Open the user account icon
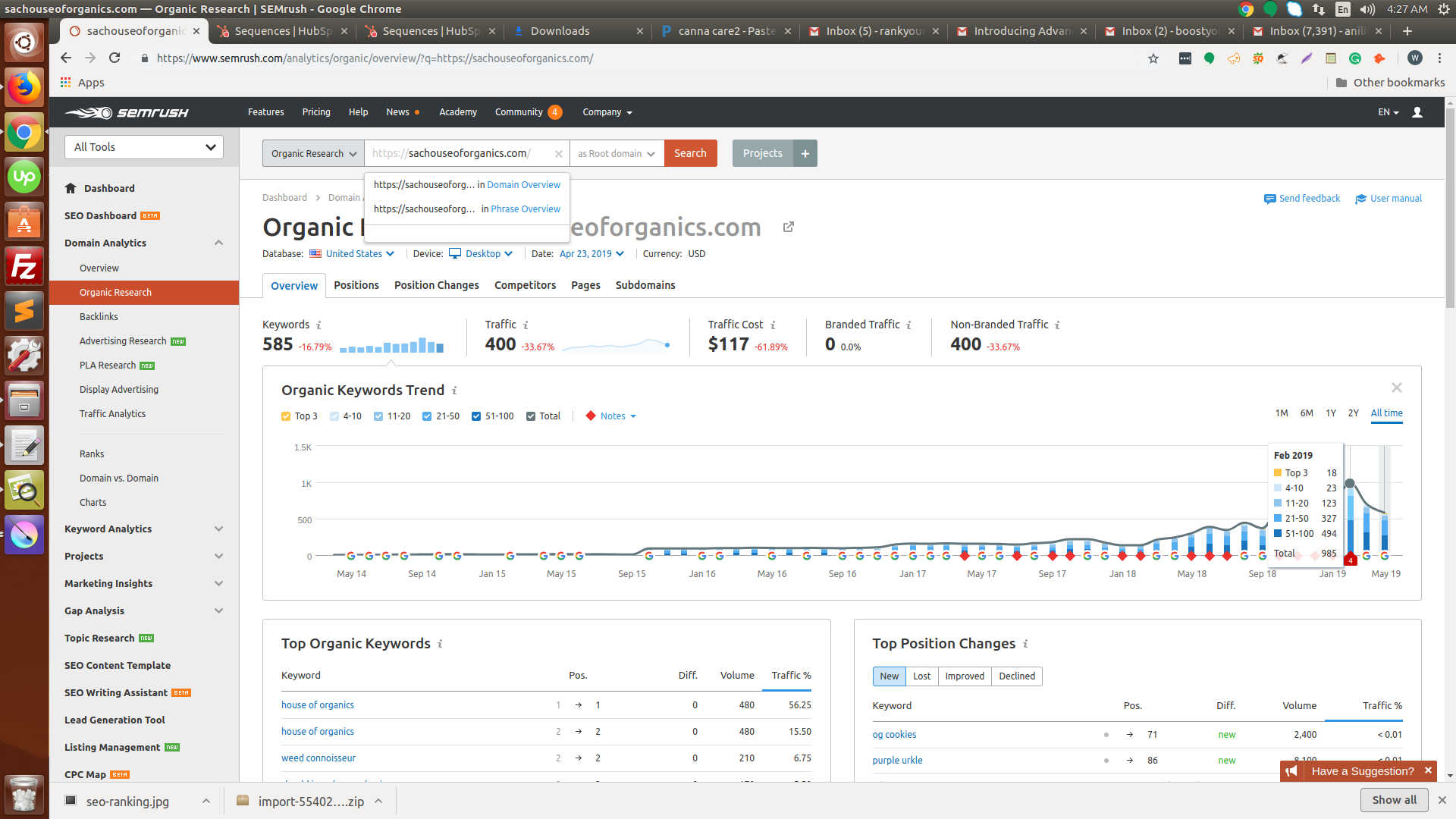The width and height of the screenshot is (1456, 819). [x=1417, y=112]
